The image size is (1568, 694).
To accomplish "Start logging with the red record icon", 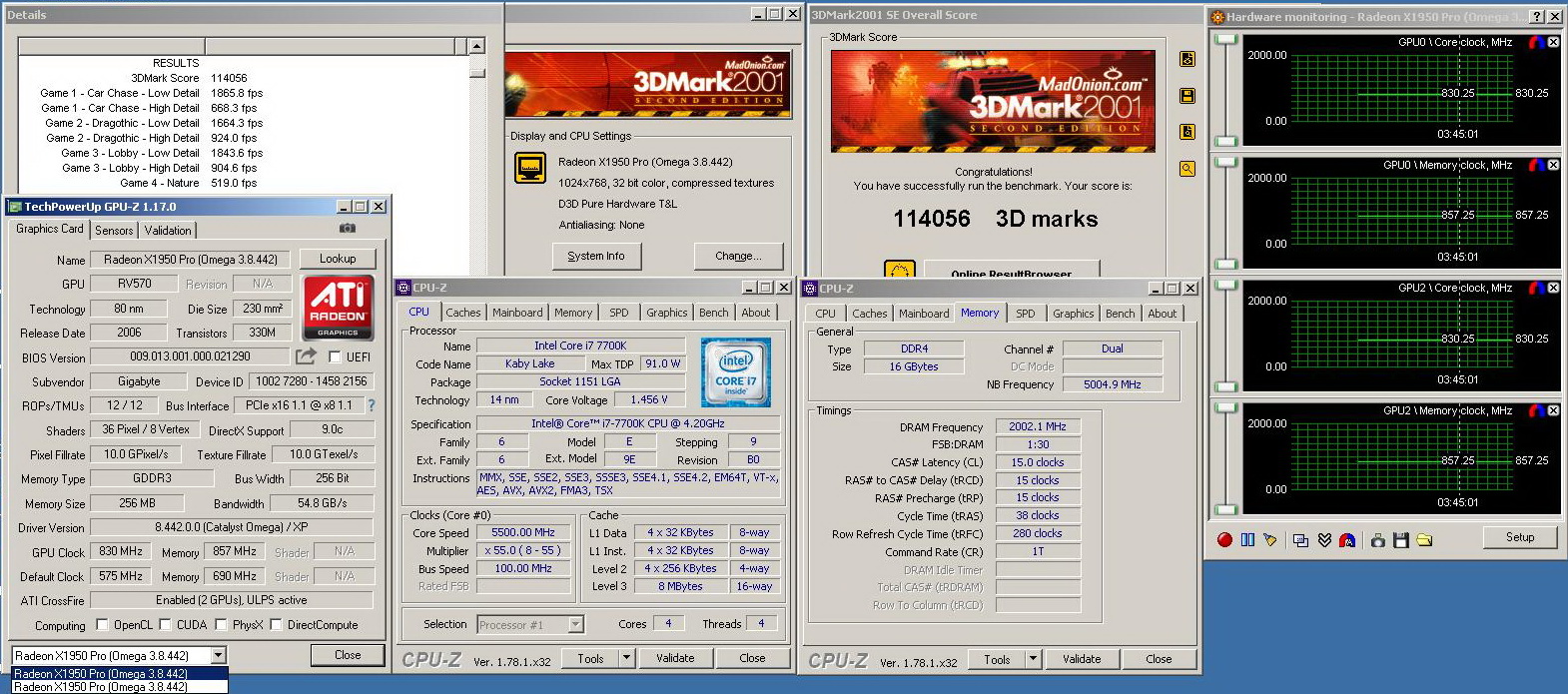I will coord(1224,540).
